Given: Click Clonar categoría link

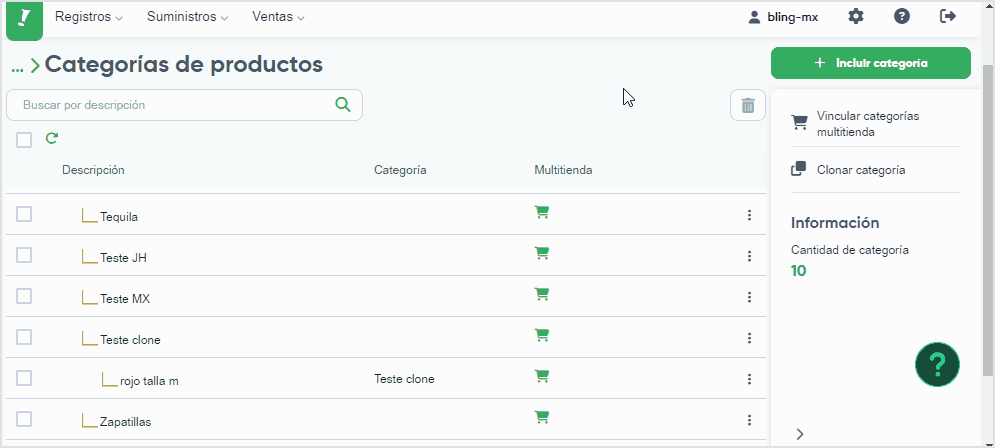Looking at the screenshot, I should point(861,170).
